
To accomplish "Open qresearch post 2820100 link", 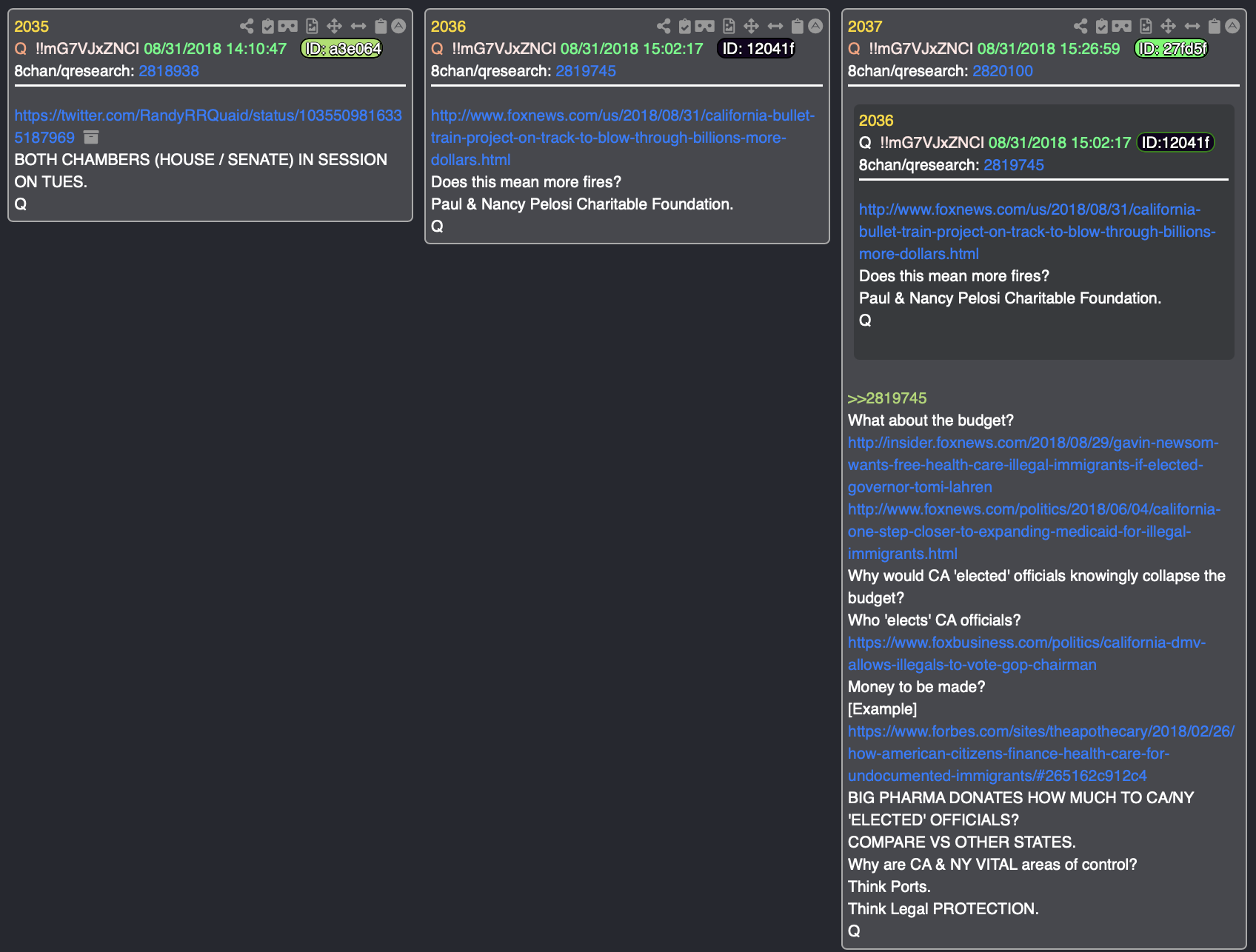I will [x=1003, y=71].
